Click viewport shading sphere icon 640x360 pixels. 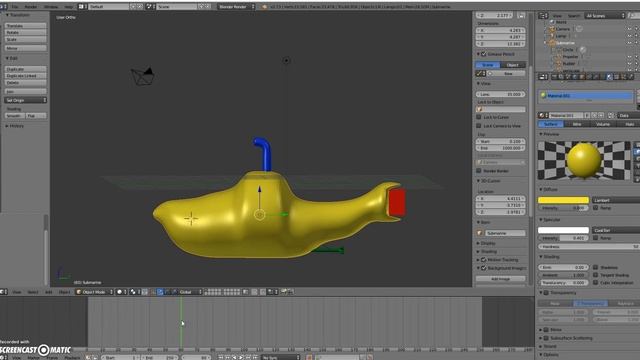[x=121, y=292]
